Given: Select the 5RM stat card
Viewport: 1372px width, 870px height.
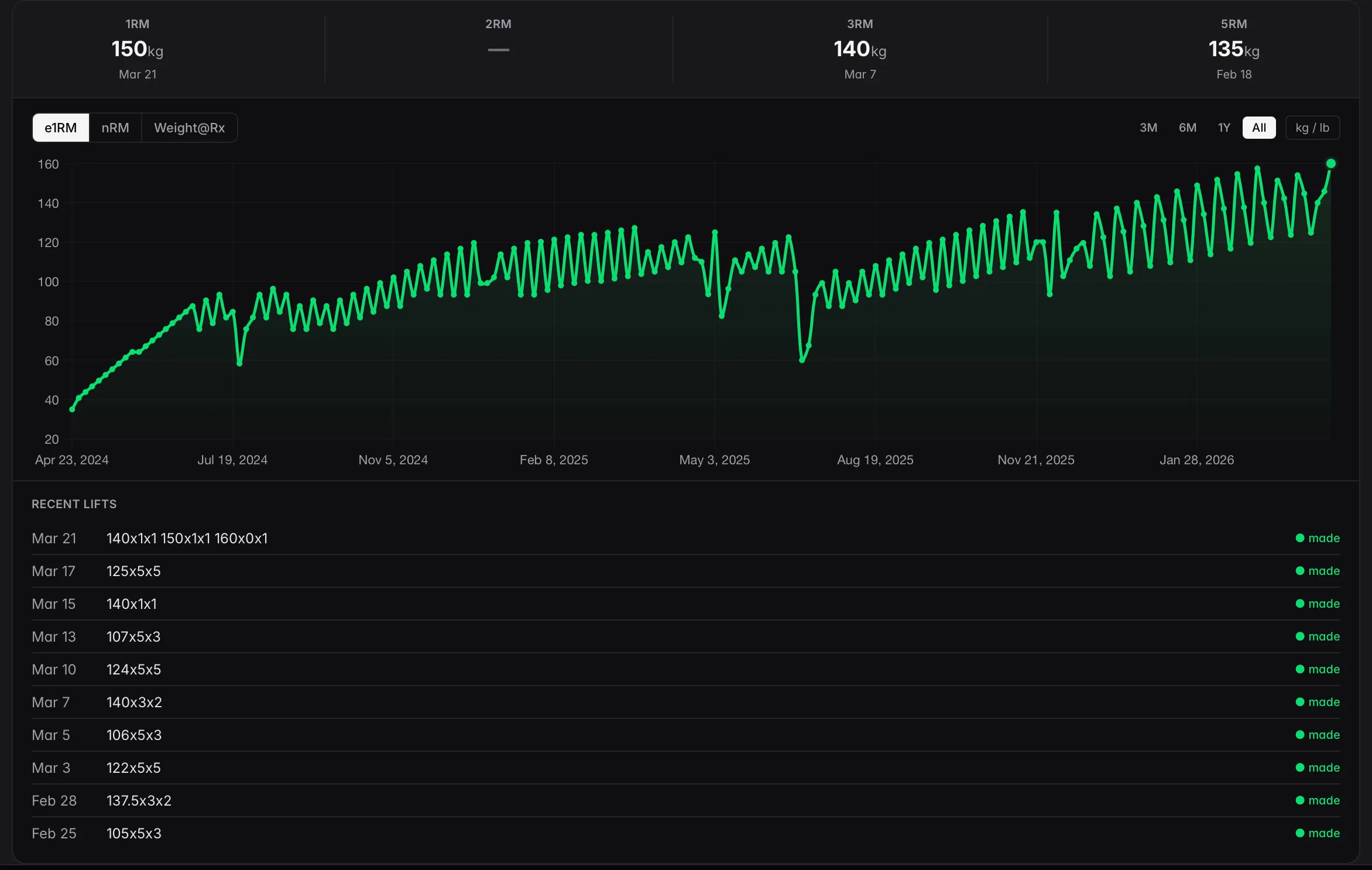Looking at the screenshot, I should (1232, 49).
